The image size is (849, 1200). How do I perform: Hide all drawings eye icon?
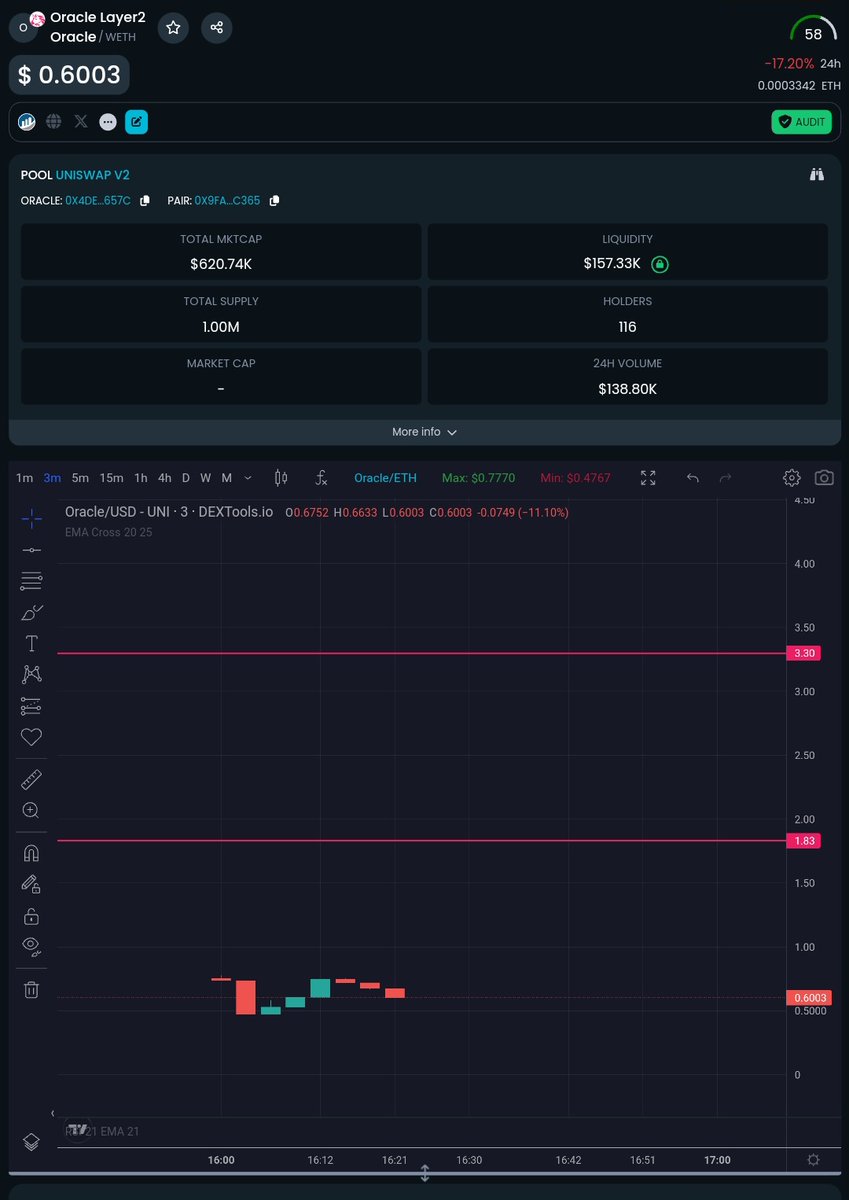coord(31,946)
